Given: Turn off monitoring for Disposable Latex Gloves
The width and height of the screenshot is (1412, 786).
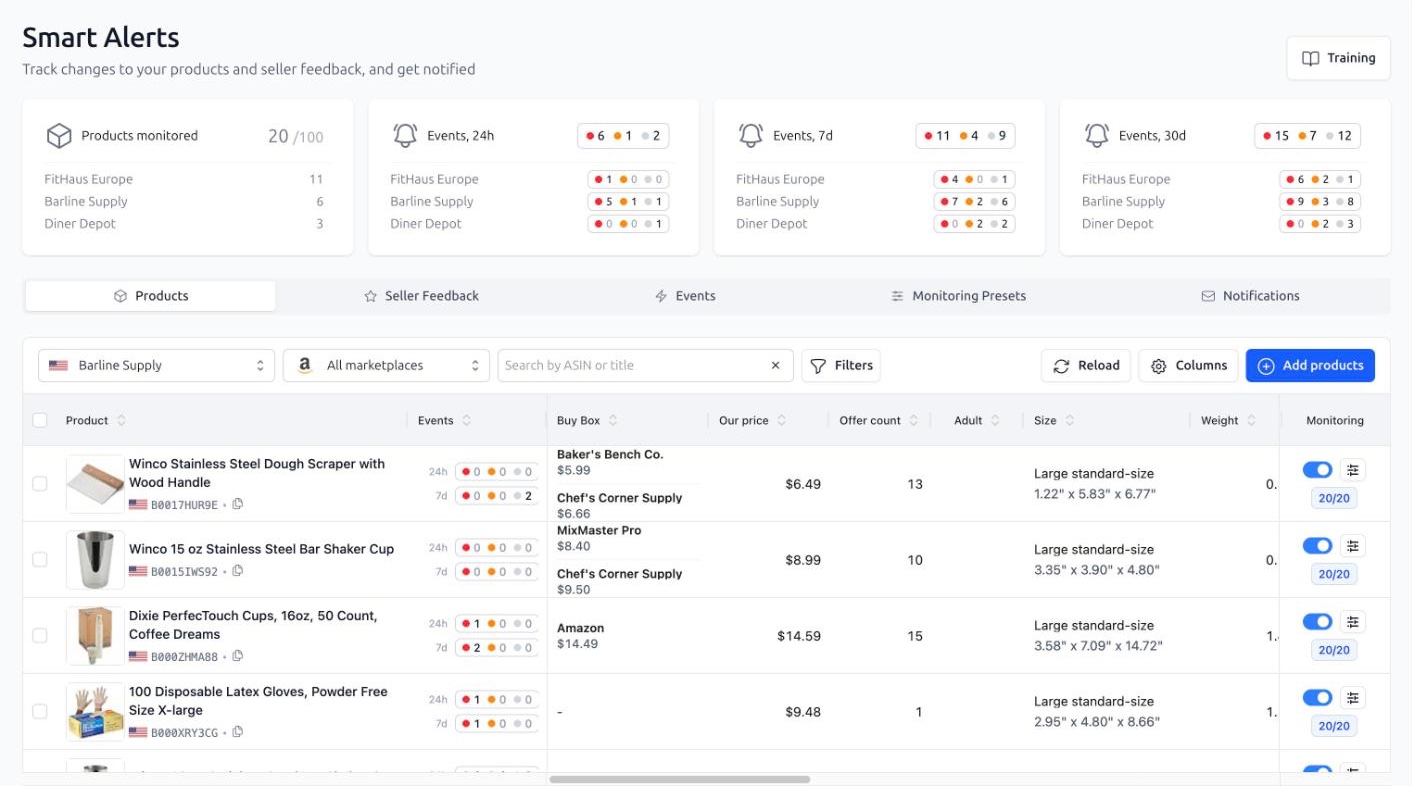Looking at the screenshot, I should tap(1317, 698).
